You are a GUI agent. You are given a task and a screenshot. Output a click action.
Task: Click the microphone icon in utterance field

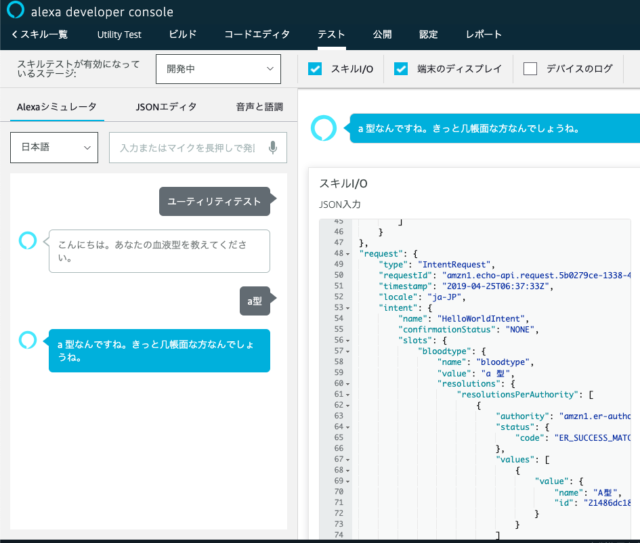pos(273,147)
